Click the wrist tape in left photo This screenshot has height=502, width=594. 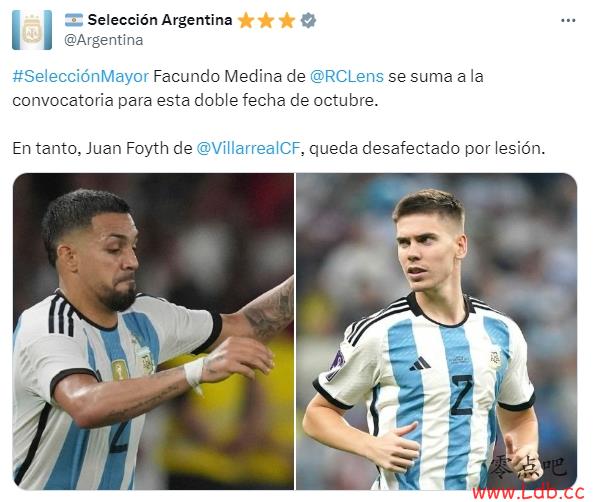194,372
